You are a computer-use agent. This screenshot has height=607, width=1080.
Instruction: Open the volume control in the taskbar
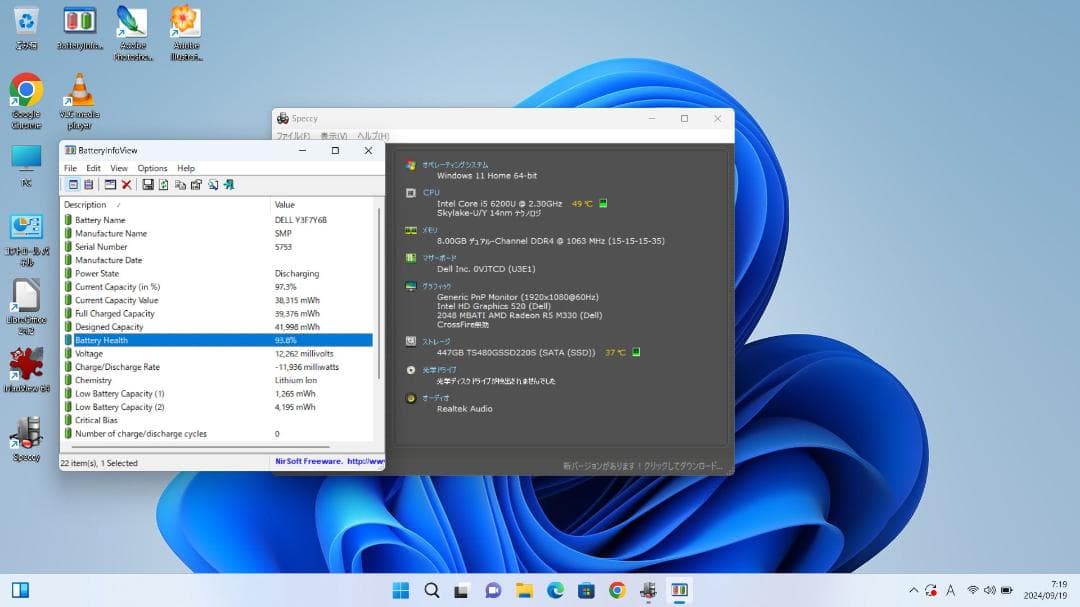pyautogui.click(x=990, y=590)
